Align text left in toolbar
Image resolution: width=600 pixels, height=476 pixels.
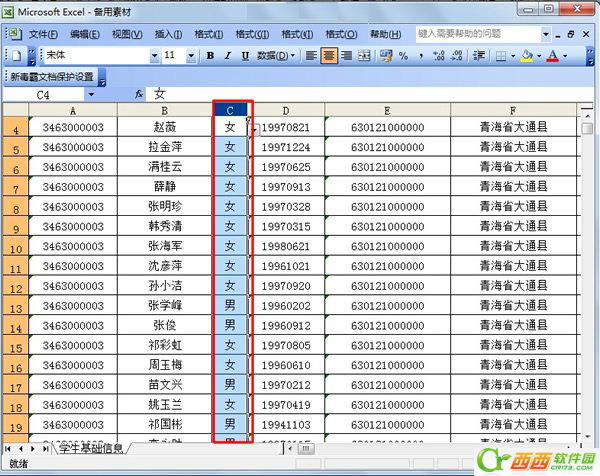(x=312, y=56)
